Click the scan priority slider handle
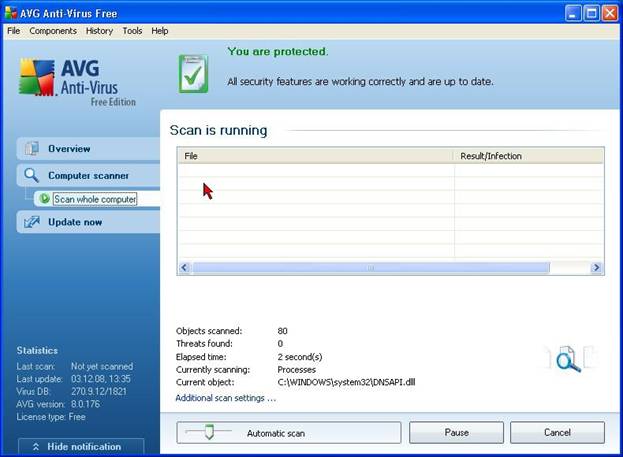 coord(209,432)
